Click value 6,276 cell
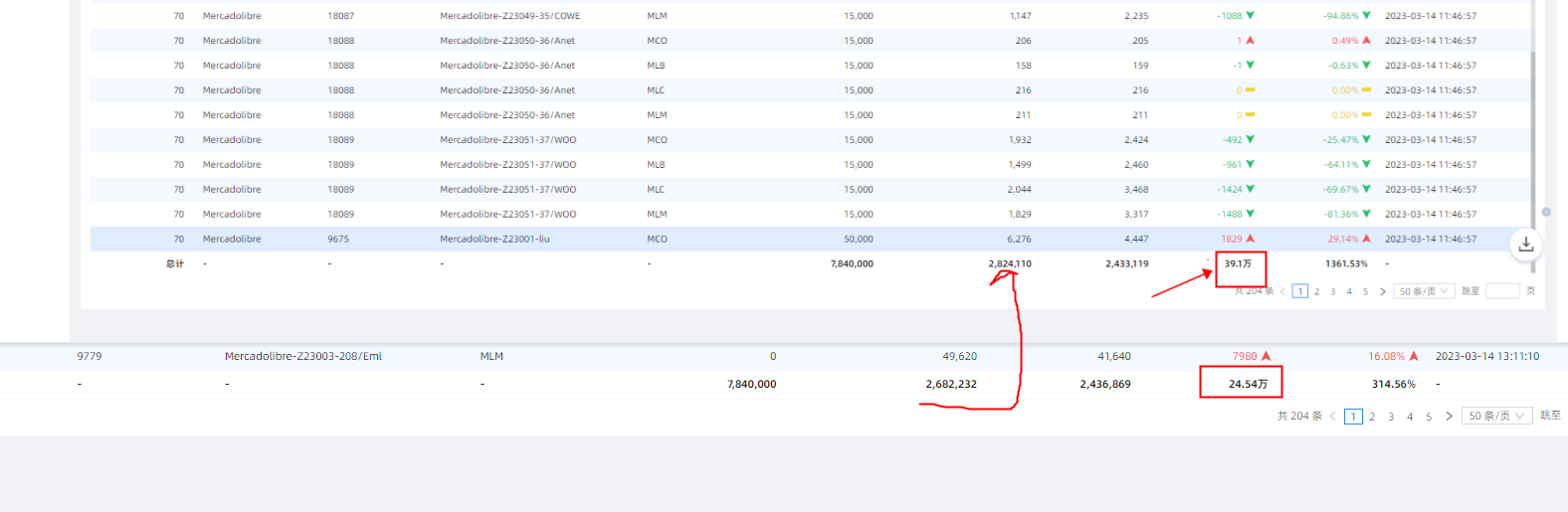The height and width of the screenshot is (512, 1568). [1019, 240]
